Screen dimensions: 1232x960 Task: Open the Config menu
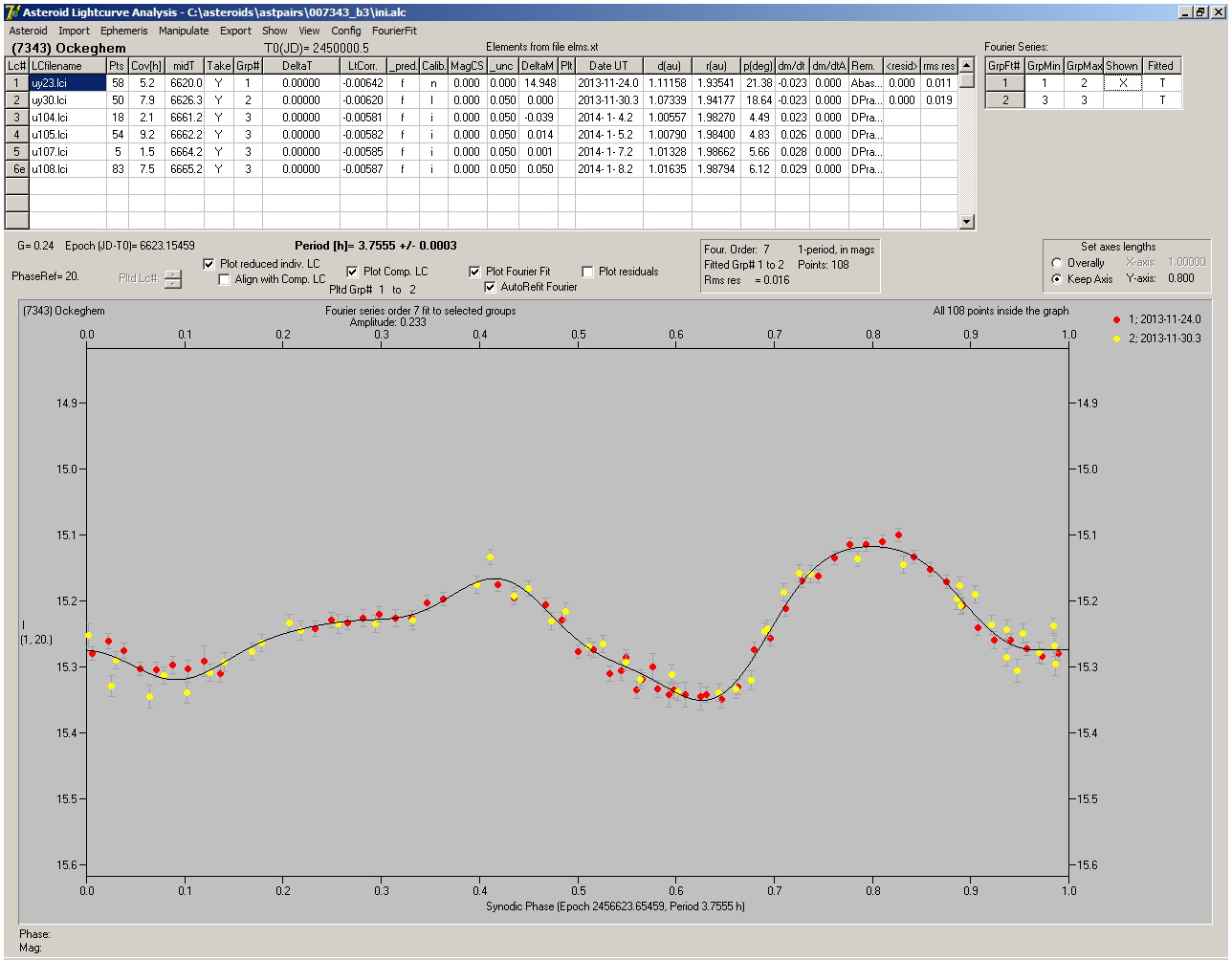click(346, 31)
